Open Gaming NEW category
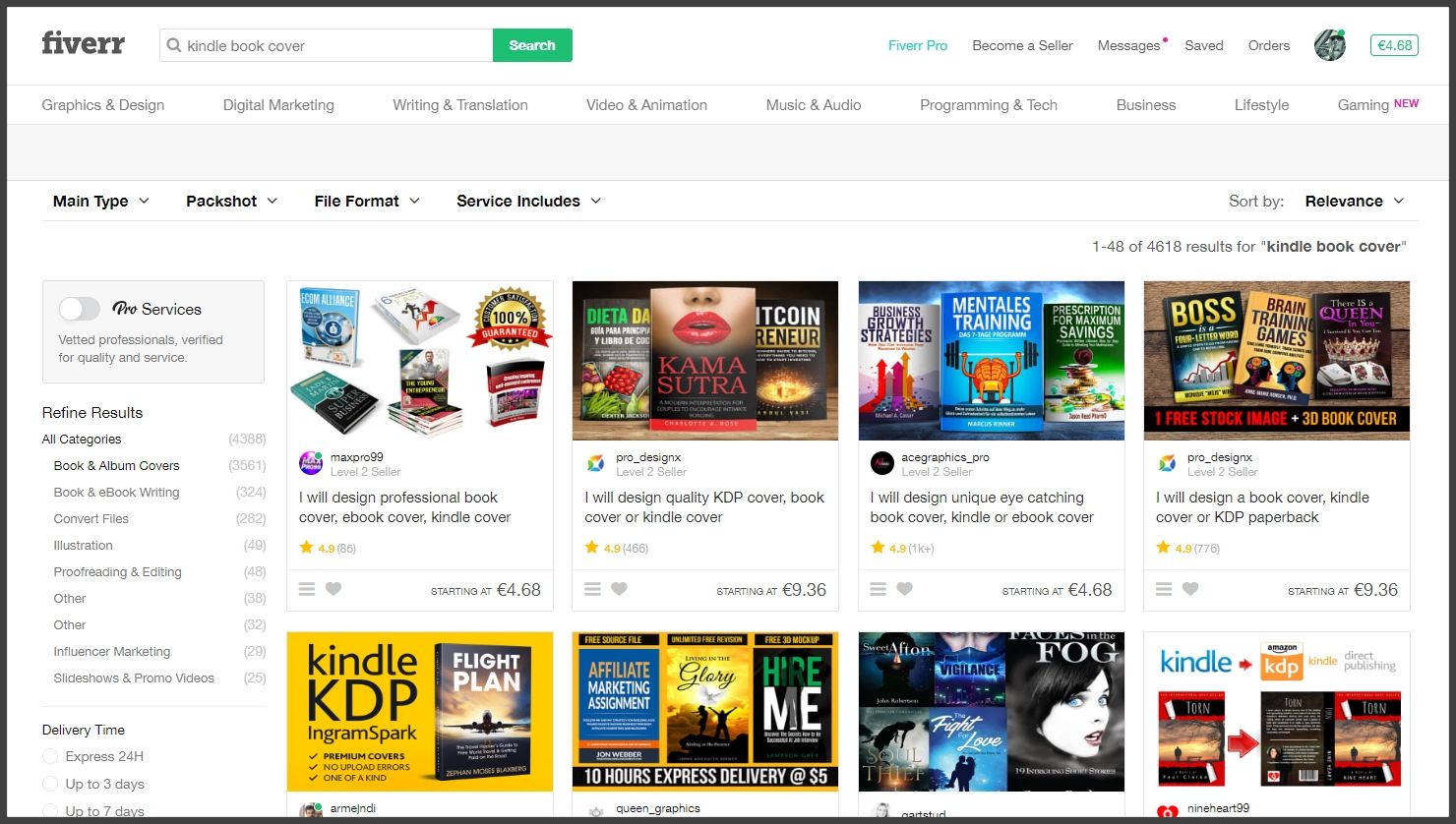The image size is (1456, 824). [1377, 104]
